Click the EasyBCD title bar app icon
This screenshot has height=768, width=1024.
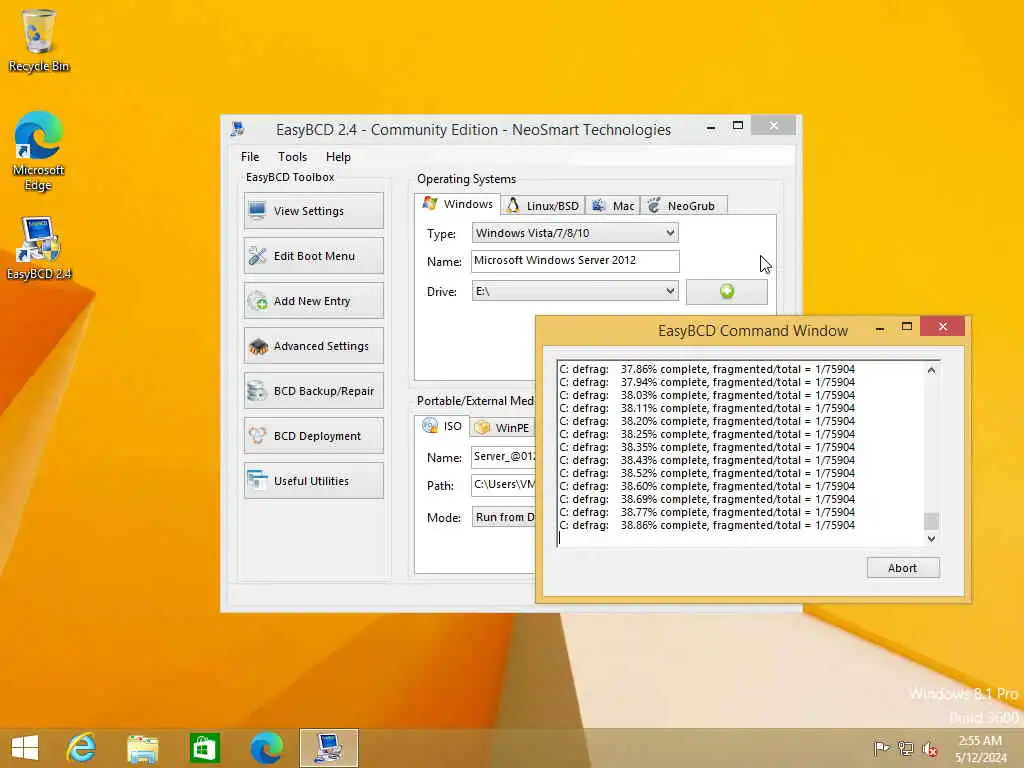(x=238, y=129)
